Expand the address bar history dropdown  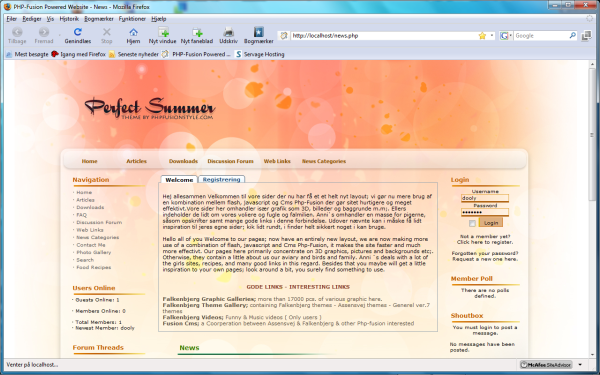coord(492,36)
